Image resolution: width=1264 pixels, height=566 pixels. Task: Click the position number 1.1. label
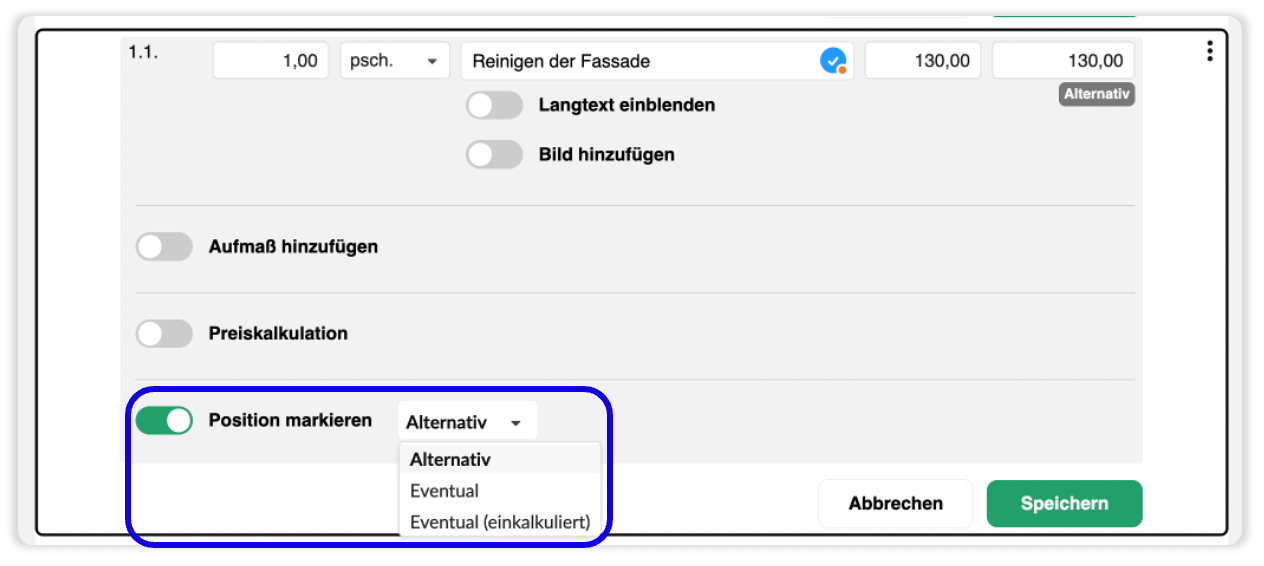click(x=143, y=51)
